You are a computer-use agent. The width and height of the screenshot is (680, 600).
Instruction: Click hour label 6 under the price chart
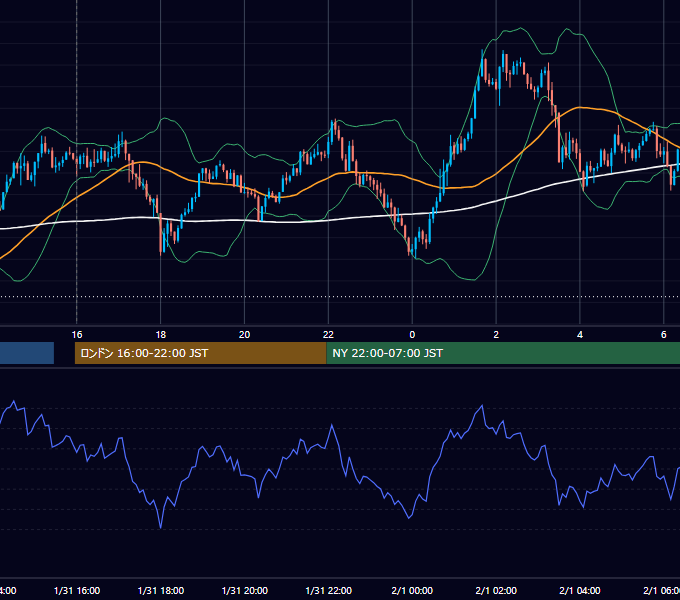tap(664, 335)
